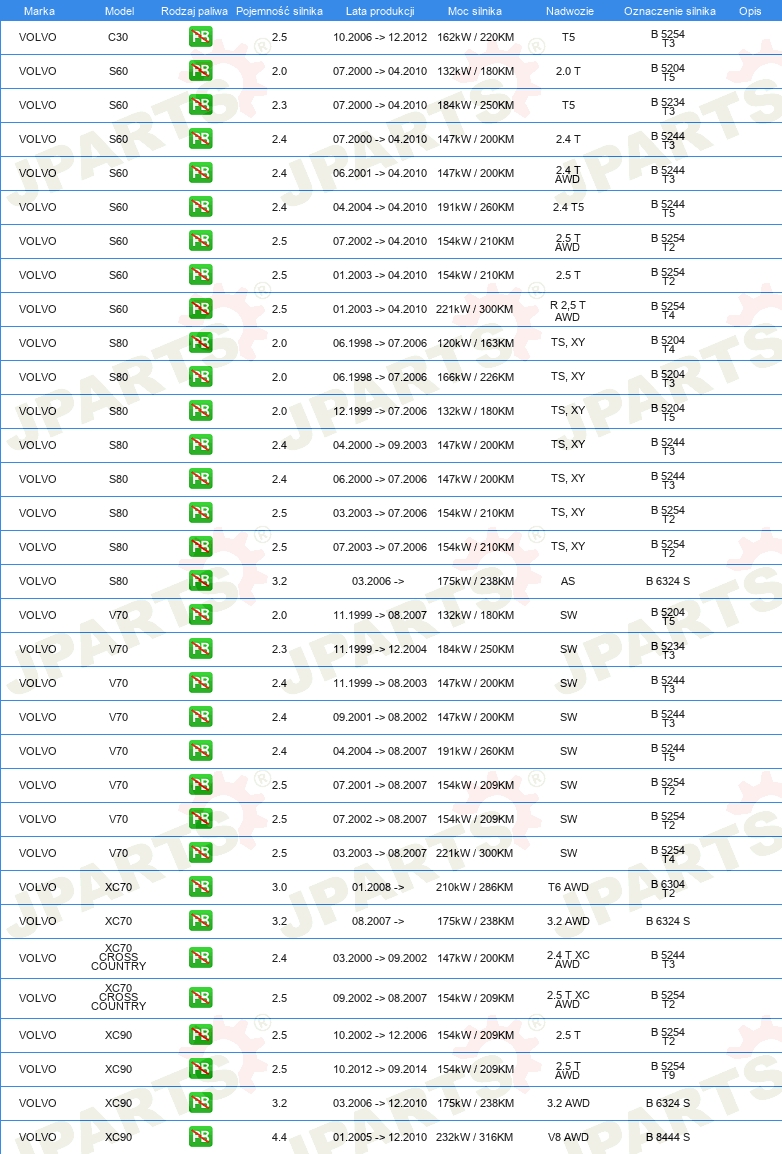Click fuel icon for V70 2.3 184kW row
782x1154 pixels.
pos(200,648)
